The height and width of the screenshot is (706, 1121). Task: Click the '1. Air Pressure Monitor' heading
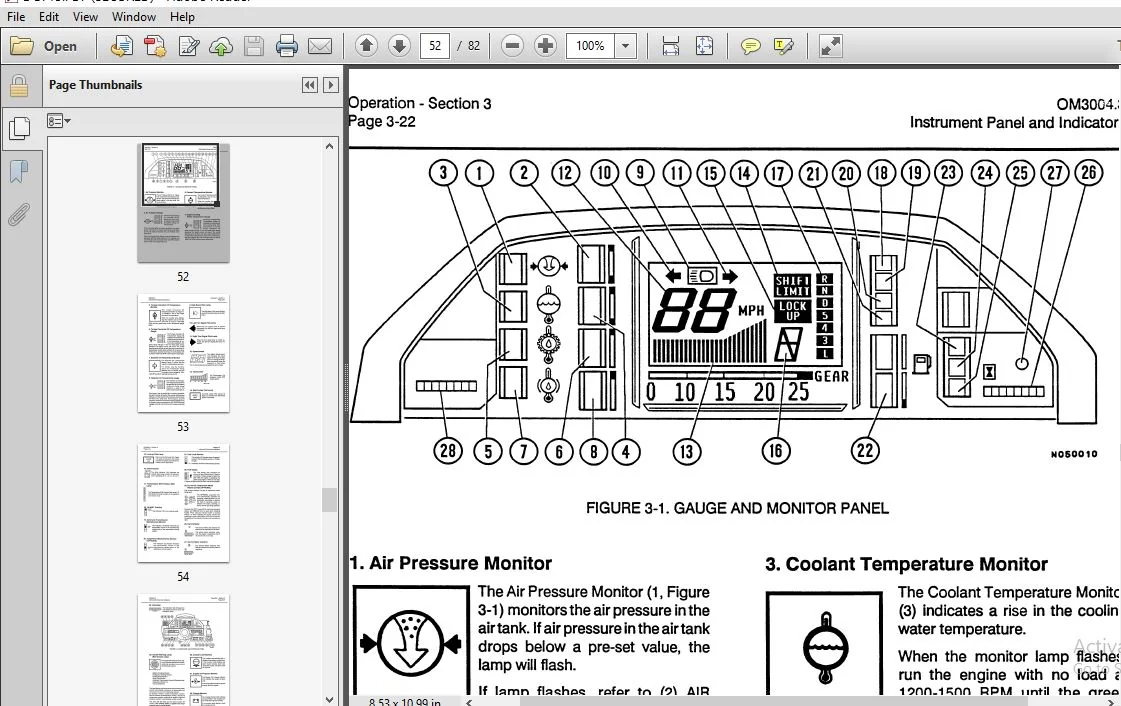pyautogui.click(x=450, y=563)
